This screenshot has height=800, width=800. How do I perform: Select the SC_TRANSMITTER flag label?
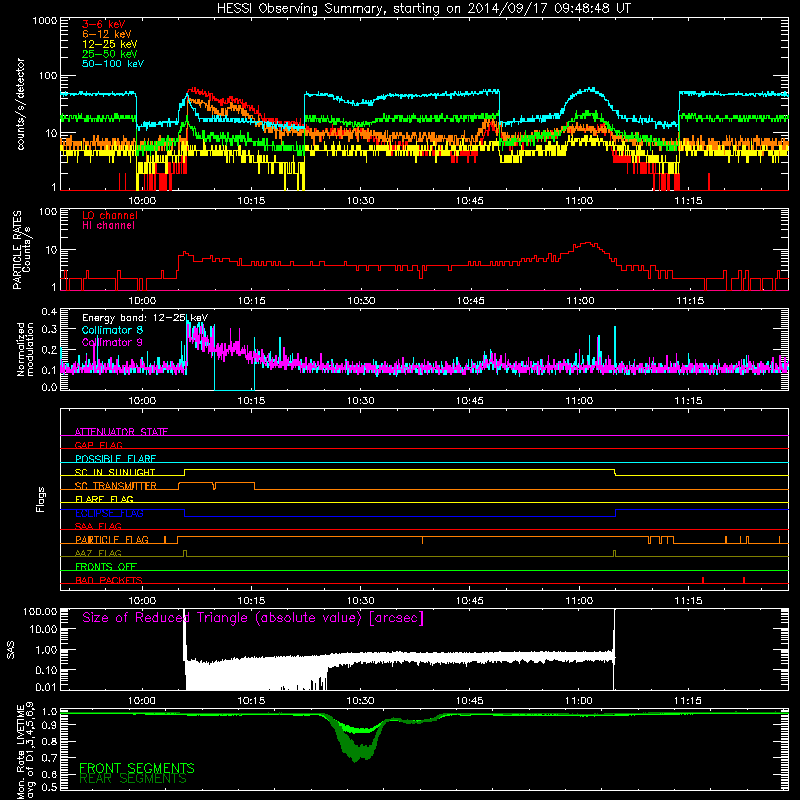coord(115,486)
